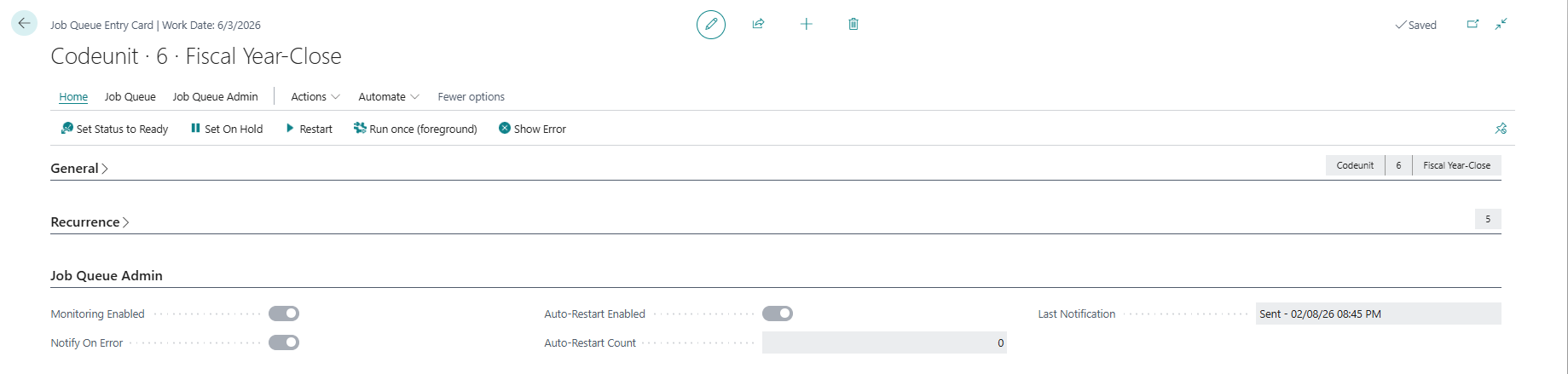Open the Automate dropdown menu
The height and width of the screenshot is (374, 1568).
click(388, 97)
